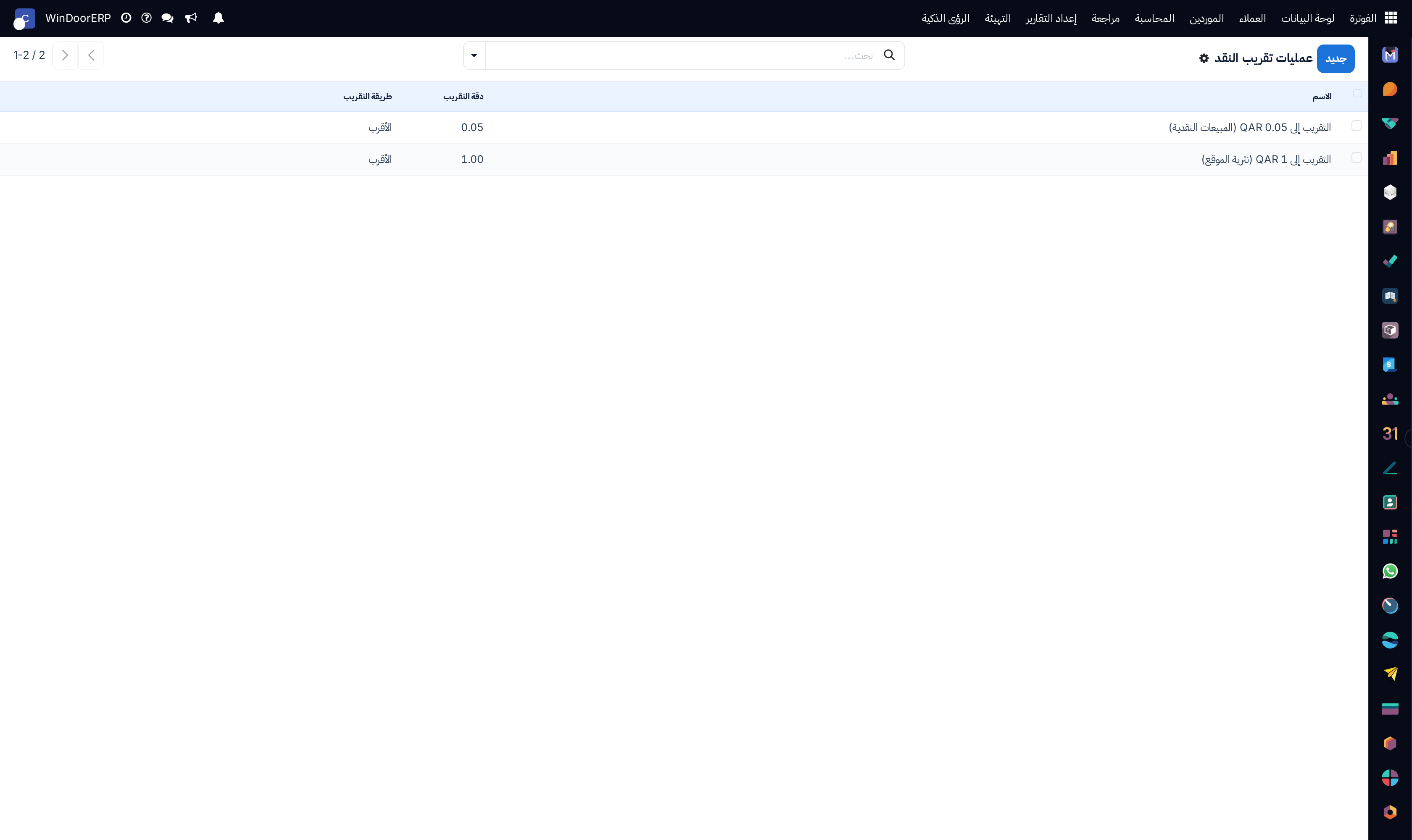
Task: Click the جديد button
Action: 1336,59
